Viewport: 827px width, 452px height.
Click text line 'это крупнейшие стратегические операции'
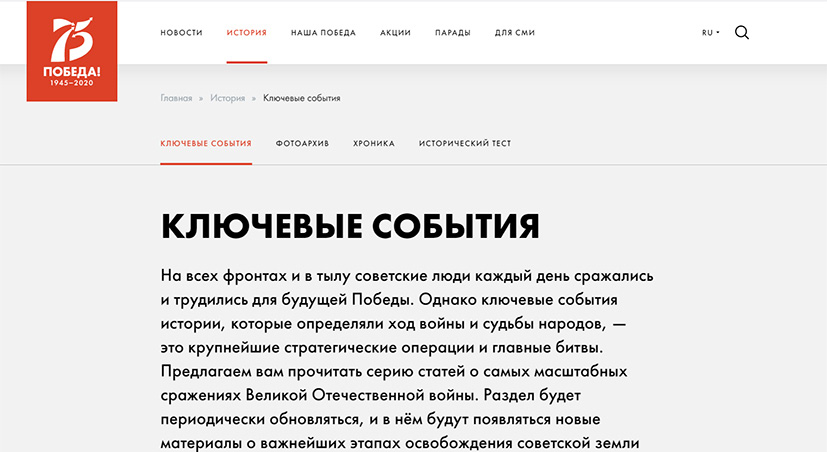pyautogui.click(x=382, y=348)
